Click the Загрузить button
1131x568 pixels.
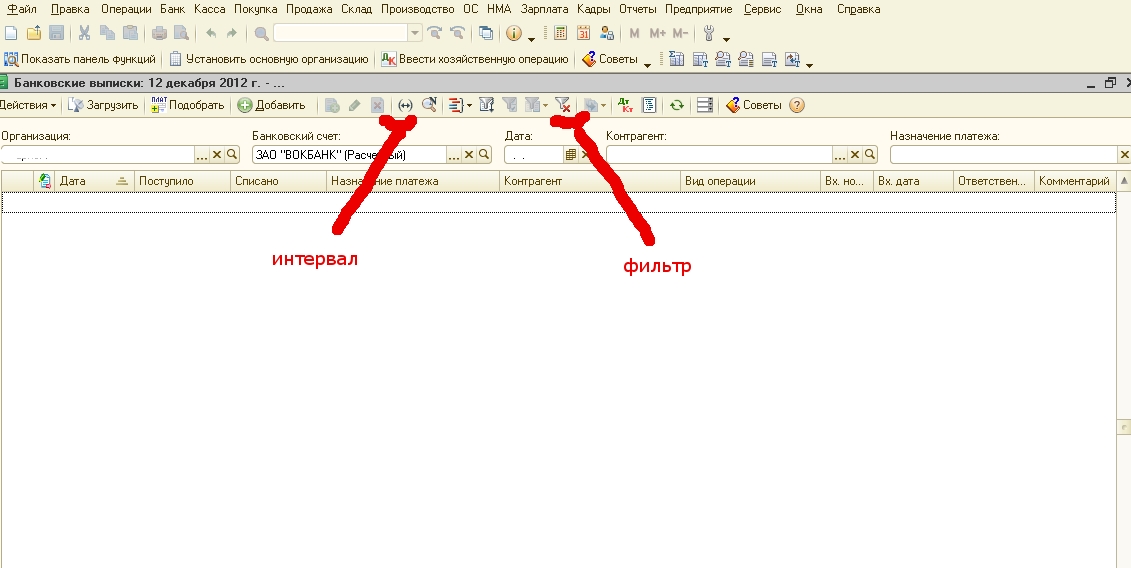coord(103,105)
